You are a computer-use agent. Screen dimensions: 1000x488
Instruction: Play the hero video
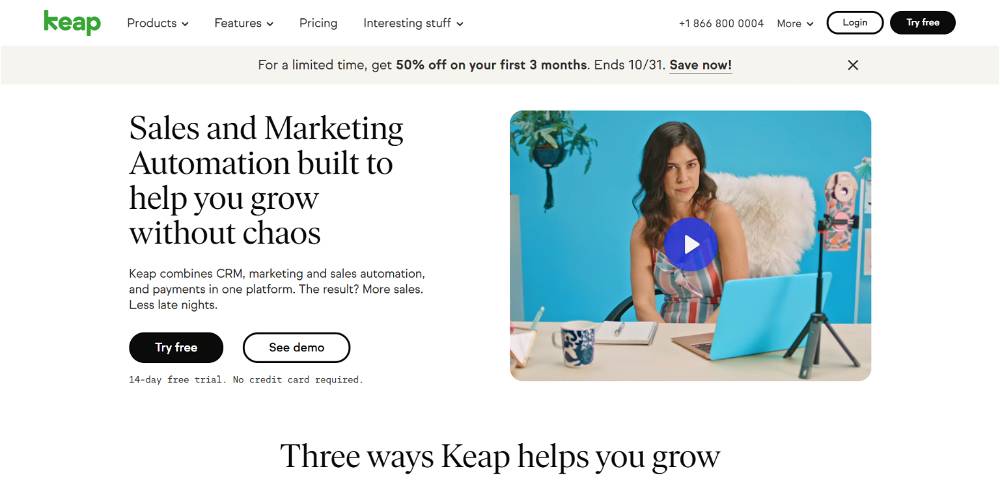[691, 244]
